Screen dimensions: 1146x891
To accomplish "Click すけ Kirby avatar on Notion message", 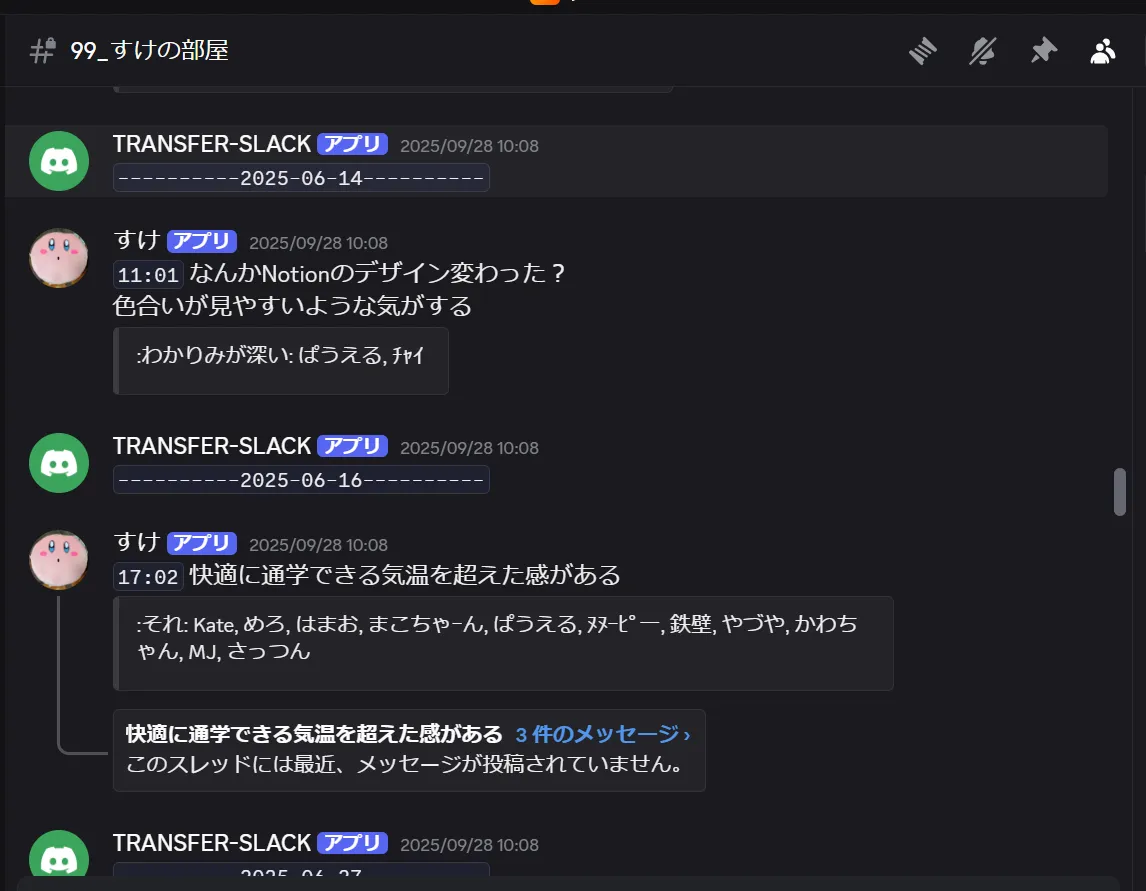I will 58,257.
